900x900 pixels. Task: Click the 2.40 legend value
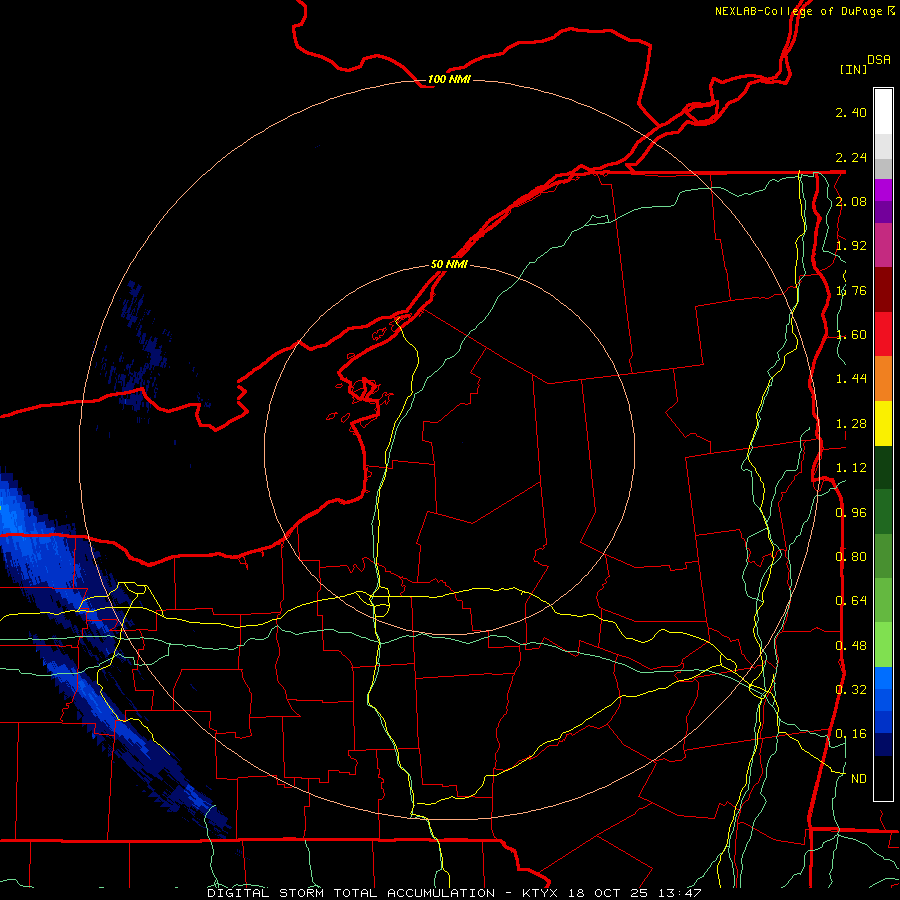(x=851, y=112)
